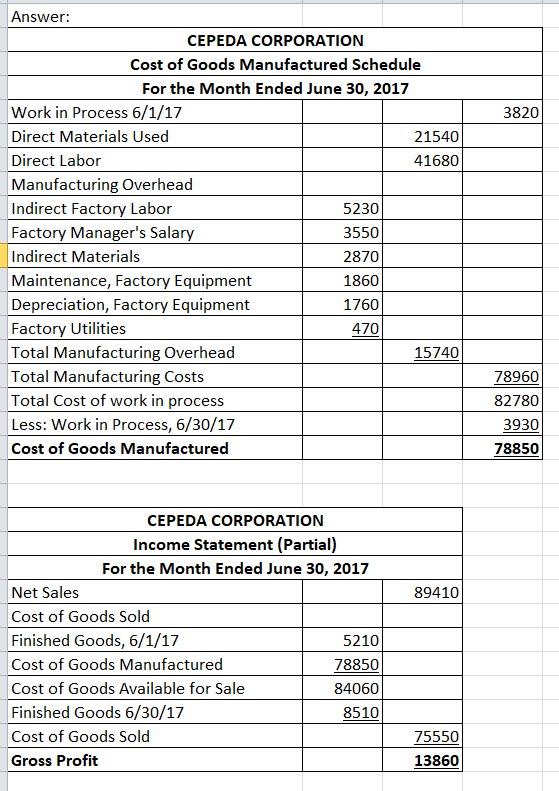Click the first table's CEPEDA CORPORATION title
Image resolution: width=559 pixels, height=791 pixels.
click(275, 40)
